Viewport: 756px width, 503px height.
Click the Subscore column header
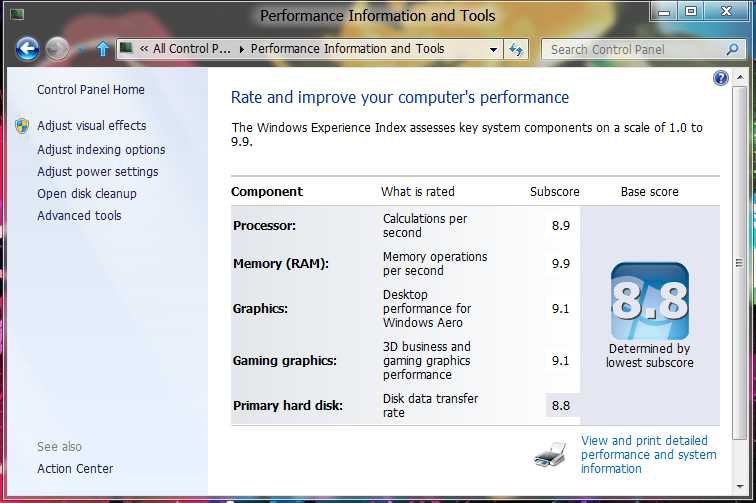point(554,192)
